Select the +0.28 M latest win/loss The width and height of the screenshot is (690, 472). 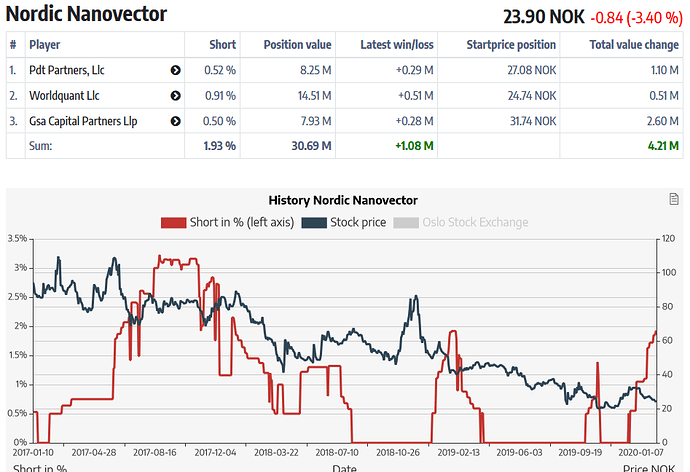(x=415, y=121)
